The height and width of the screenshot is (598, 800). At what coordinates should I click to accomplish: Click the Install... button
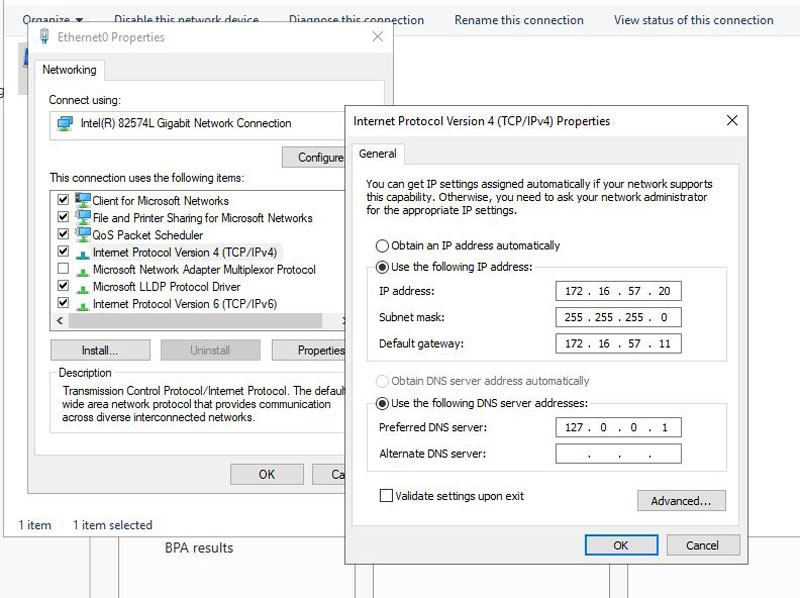click(x=100, y=351)
